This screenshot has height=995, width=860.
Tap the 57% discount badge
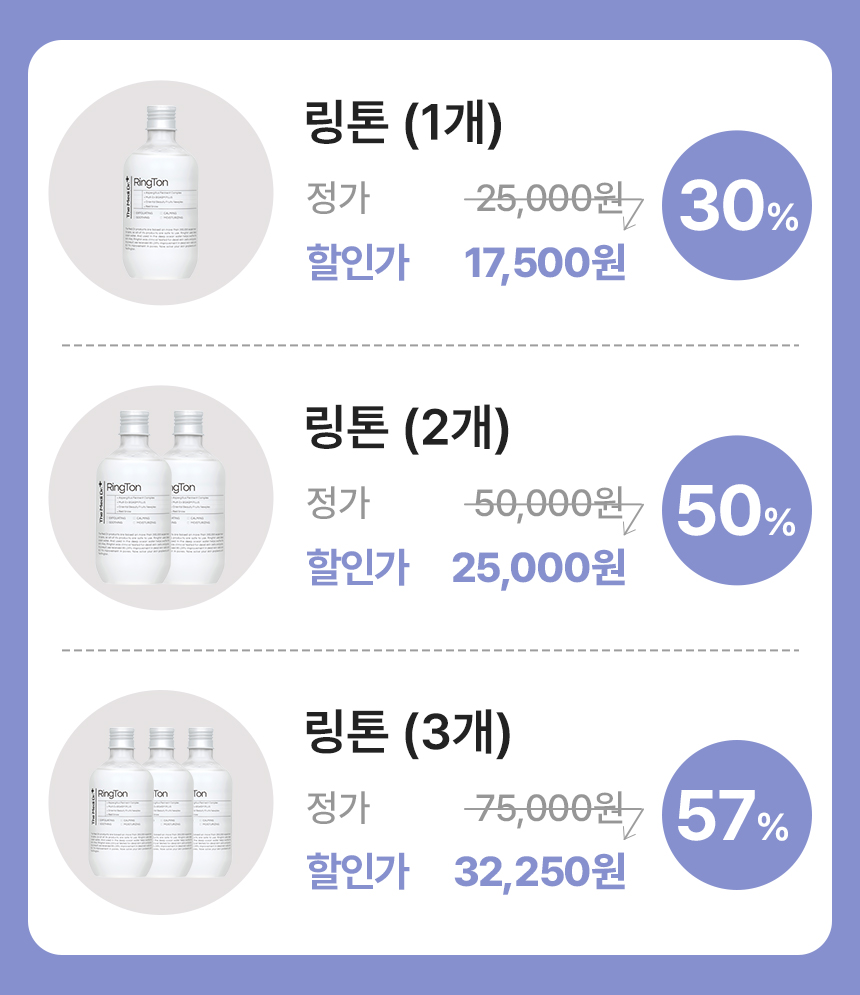pyautogui.click(x=736, y=818)
